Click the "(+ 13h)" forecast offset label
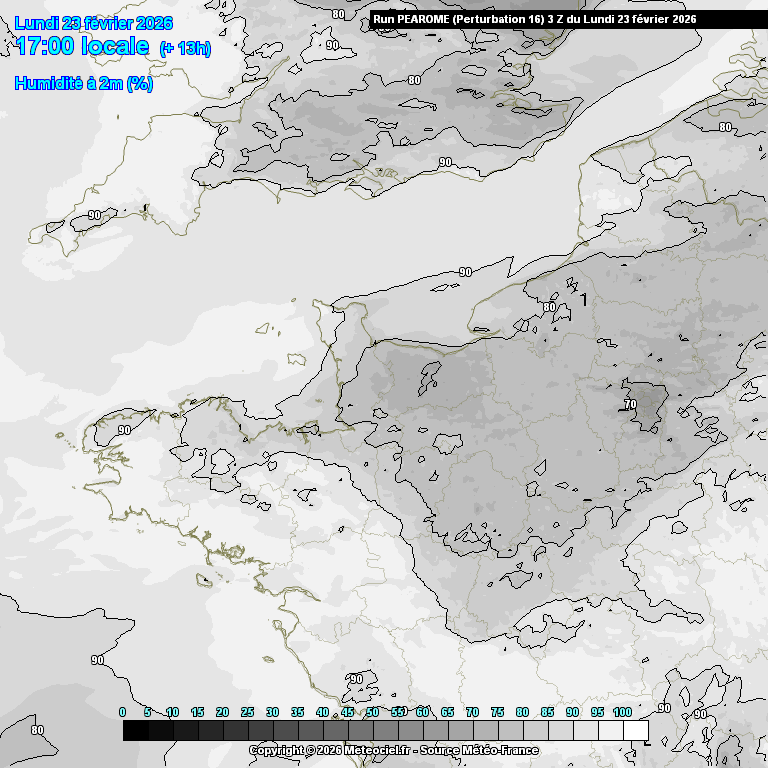 pyautogui.click(x=185, y=49)
